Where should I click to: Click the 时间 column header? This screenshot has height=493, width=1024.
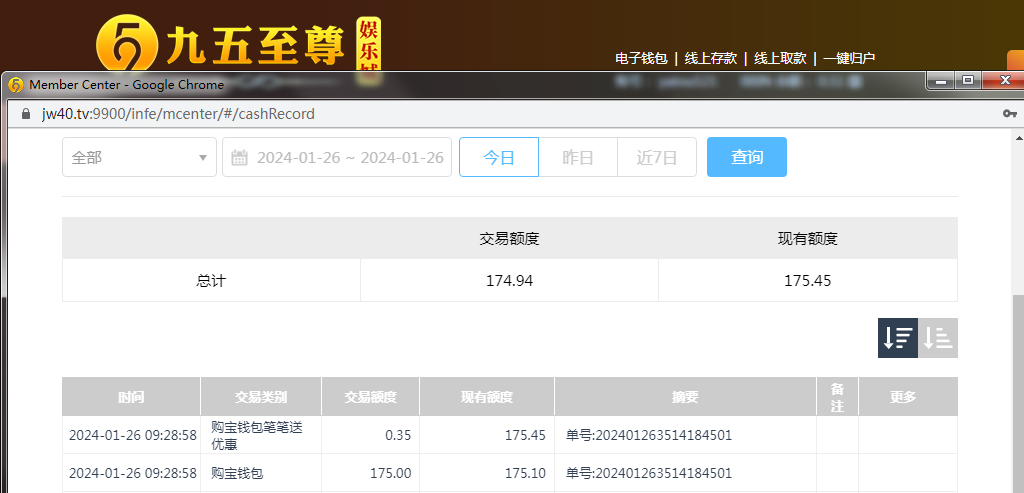pyautogui.click(x=131, y=396)
